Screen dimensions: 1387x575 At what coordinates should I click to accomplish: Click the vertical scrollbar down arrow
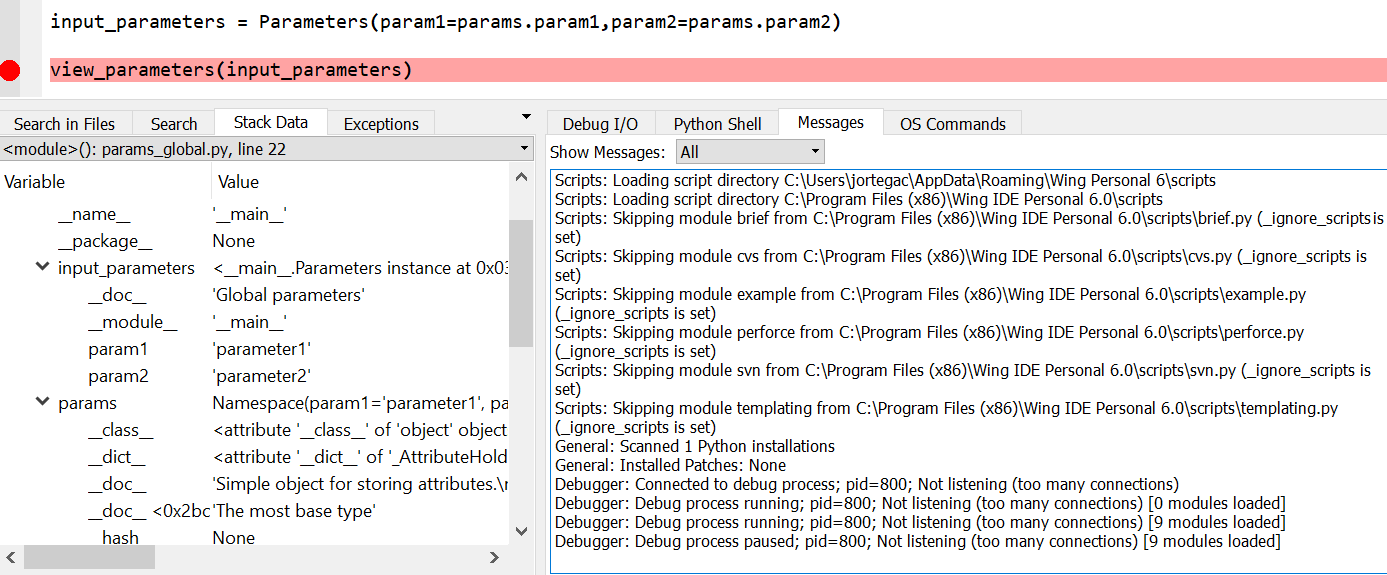coord(521,531)
